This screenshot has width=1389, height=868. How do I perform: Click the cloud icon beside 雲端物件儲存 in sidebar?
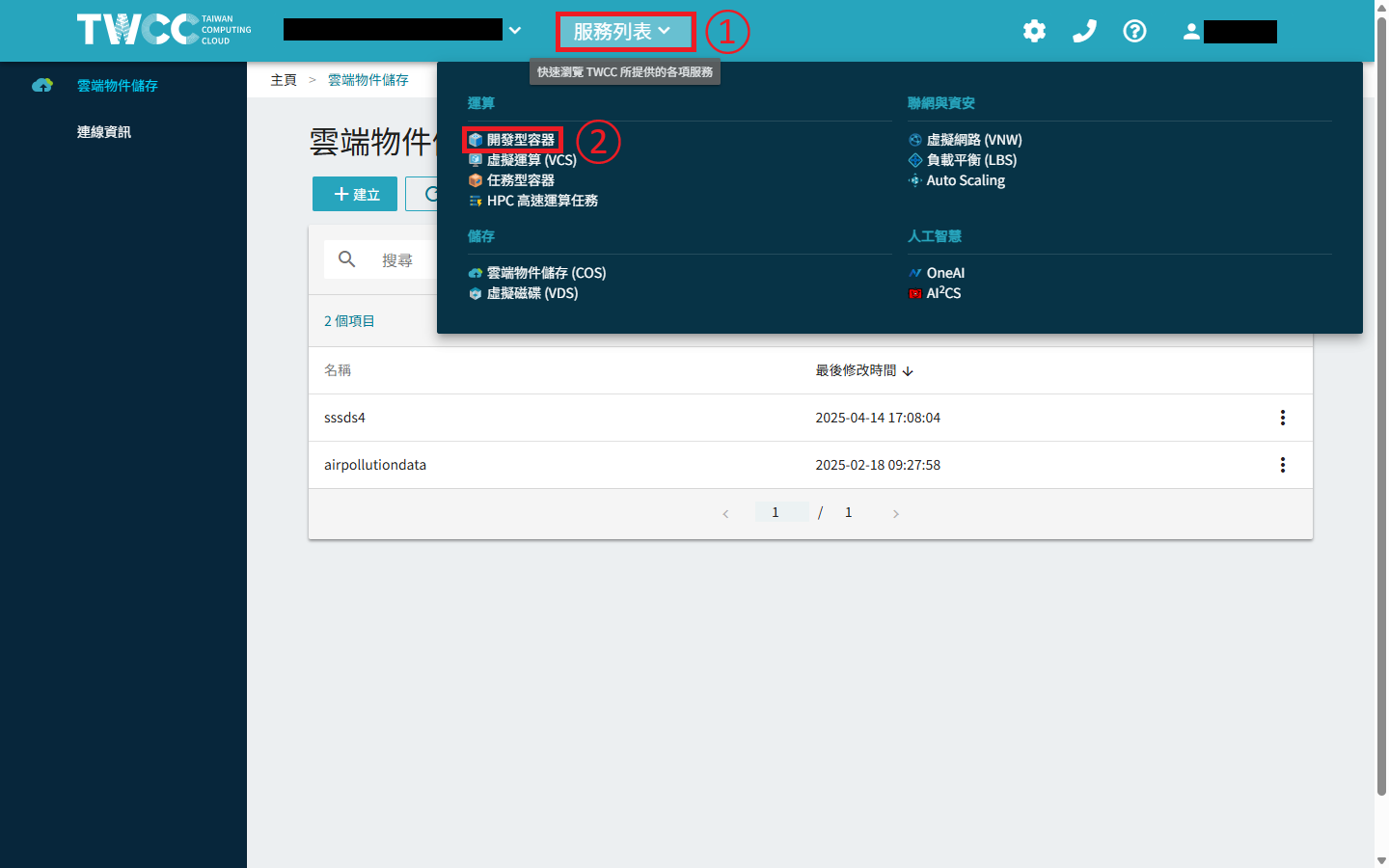(x=42, y=86)
